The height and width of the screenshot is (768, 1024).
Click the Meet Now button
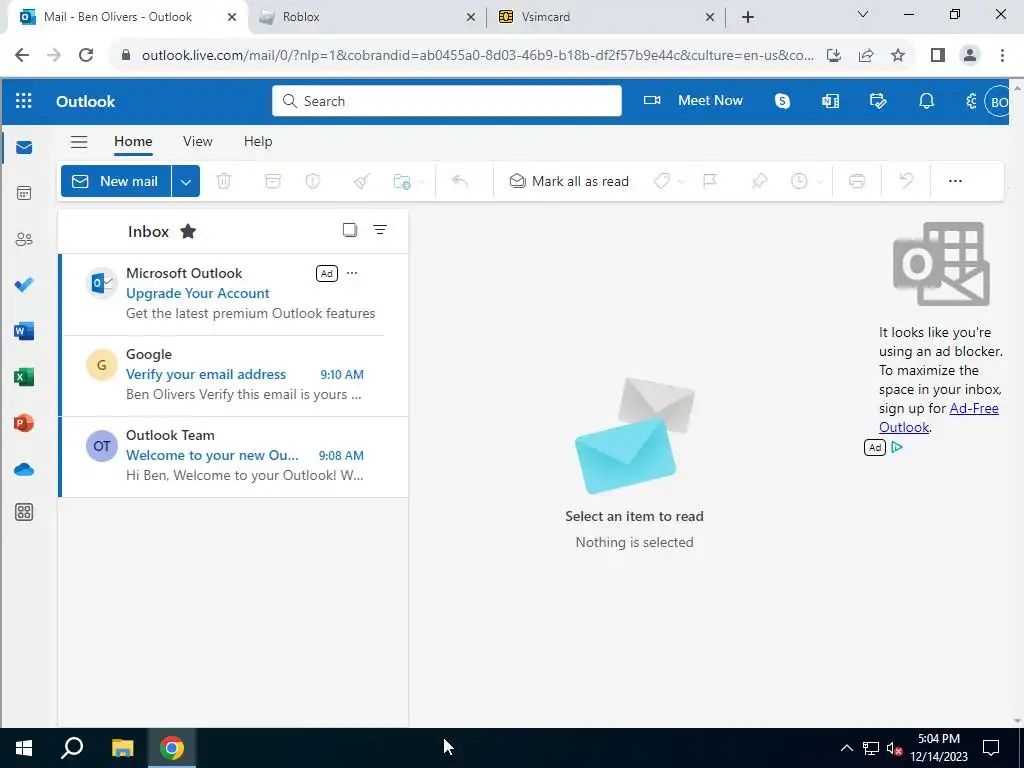point(694,101)
